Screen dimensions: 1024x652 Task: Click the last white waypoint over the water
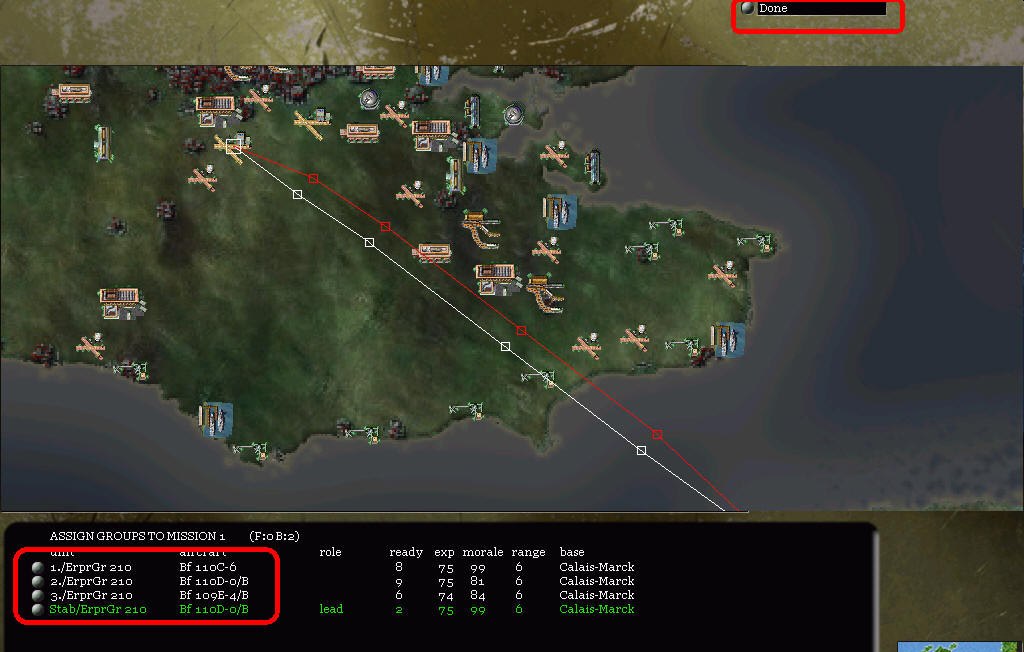[x=641, y=450]
